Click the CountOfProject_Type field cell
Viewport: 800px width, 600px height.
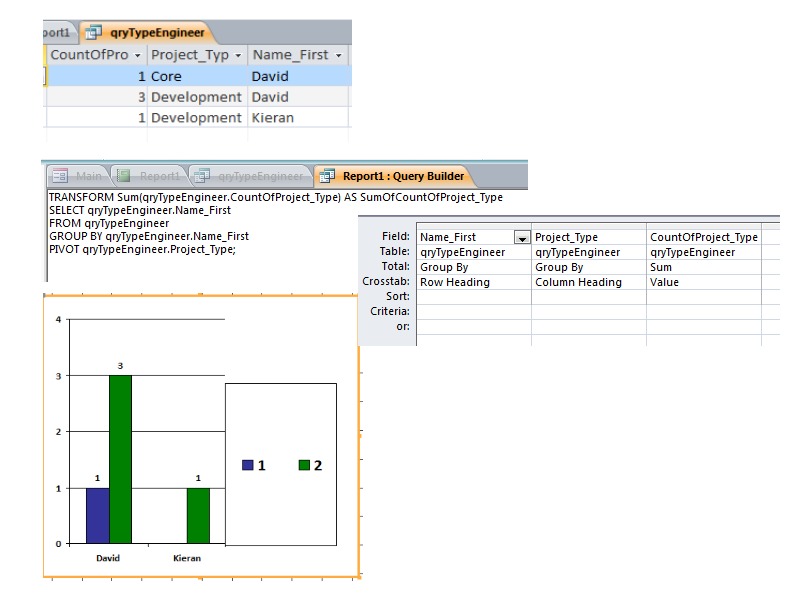[x=704, y=237]
